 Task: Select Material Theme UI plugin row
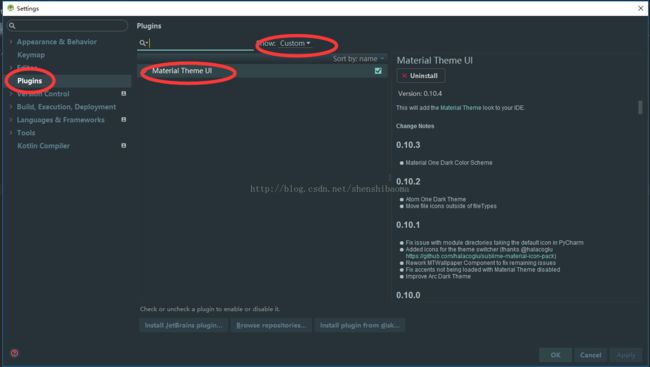[262, 71]
